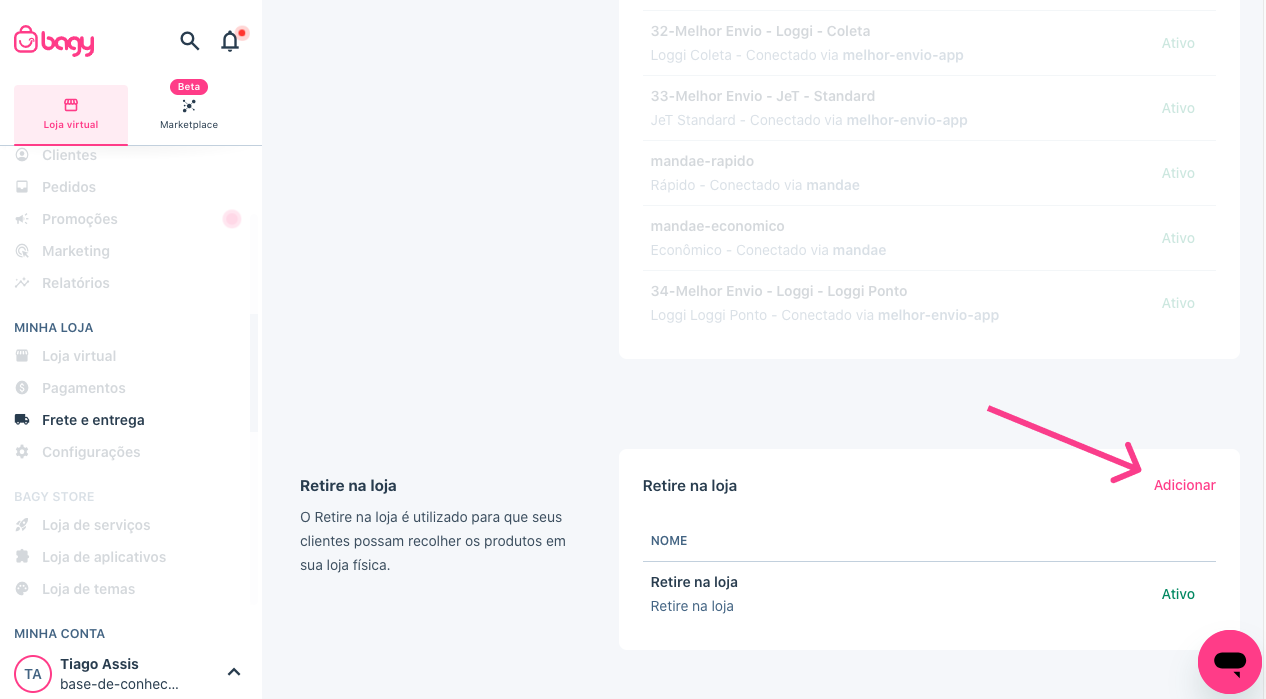Image resolution: width=1266 pixels, height=699 pixels.
Task: Open Relatórios in the sidebar
Action: (x=76, y=283)
